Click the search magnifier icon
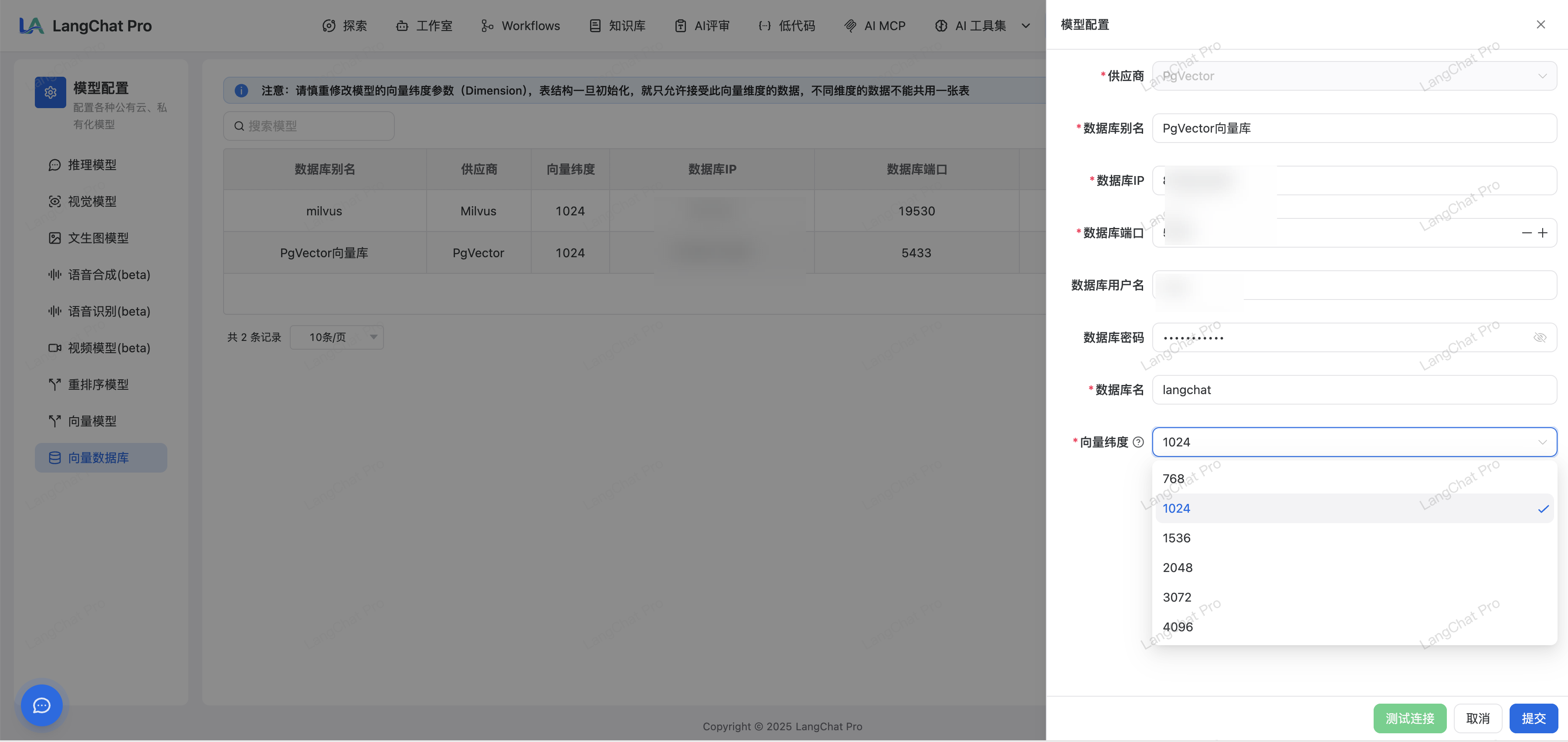This screenshot has height=742, width=1568. 239,126
